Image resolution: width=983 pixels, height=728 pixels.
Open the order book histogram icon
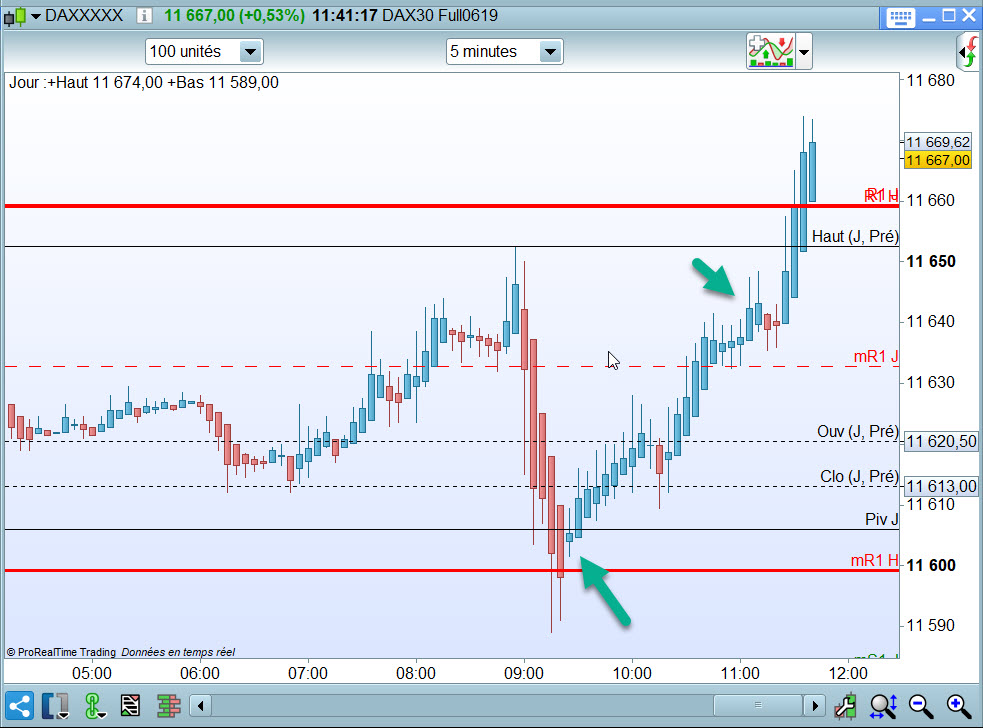click(168, 706)
